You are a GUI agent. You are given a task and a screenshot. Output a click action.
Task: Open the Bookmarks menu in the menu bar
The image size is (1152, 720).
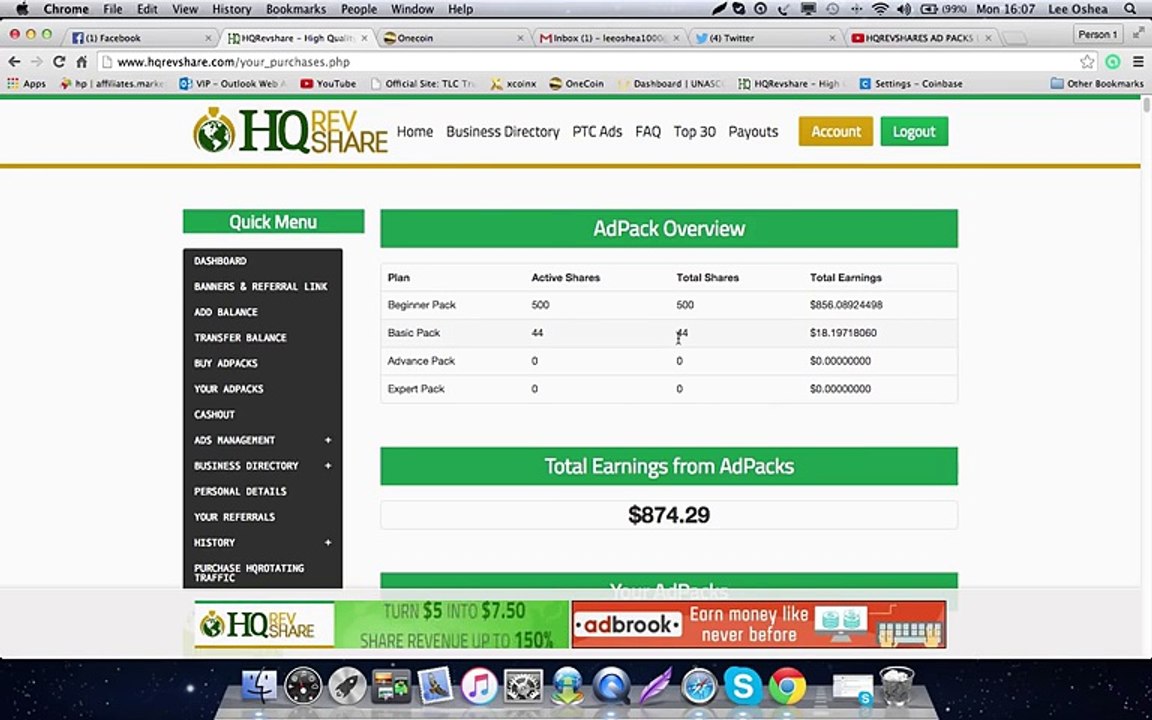coord(296,9)
